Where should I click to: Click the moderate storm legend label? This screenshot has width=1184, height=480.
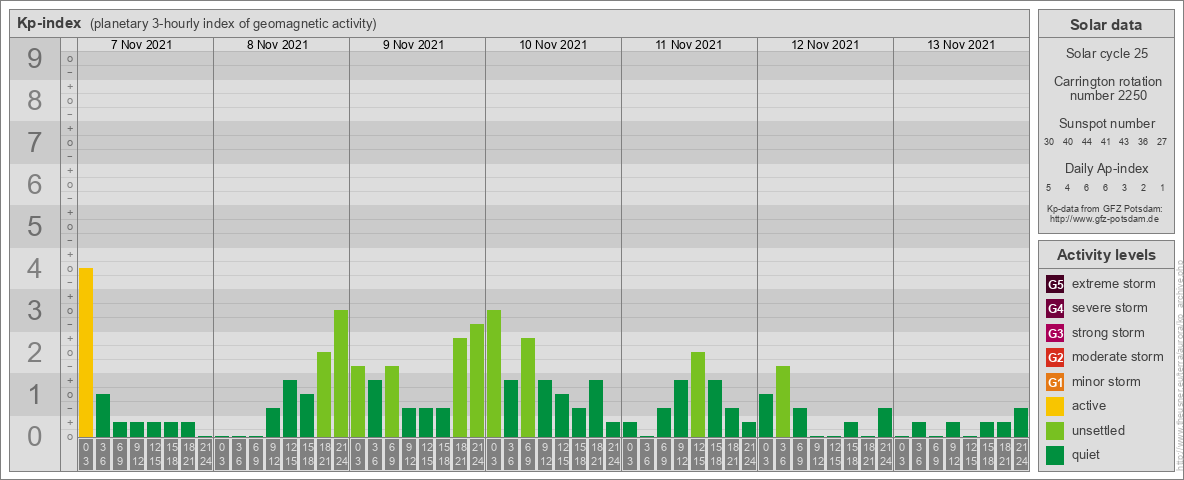click(1118, 357)
